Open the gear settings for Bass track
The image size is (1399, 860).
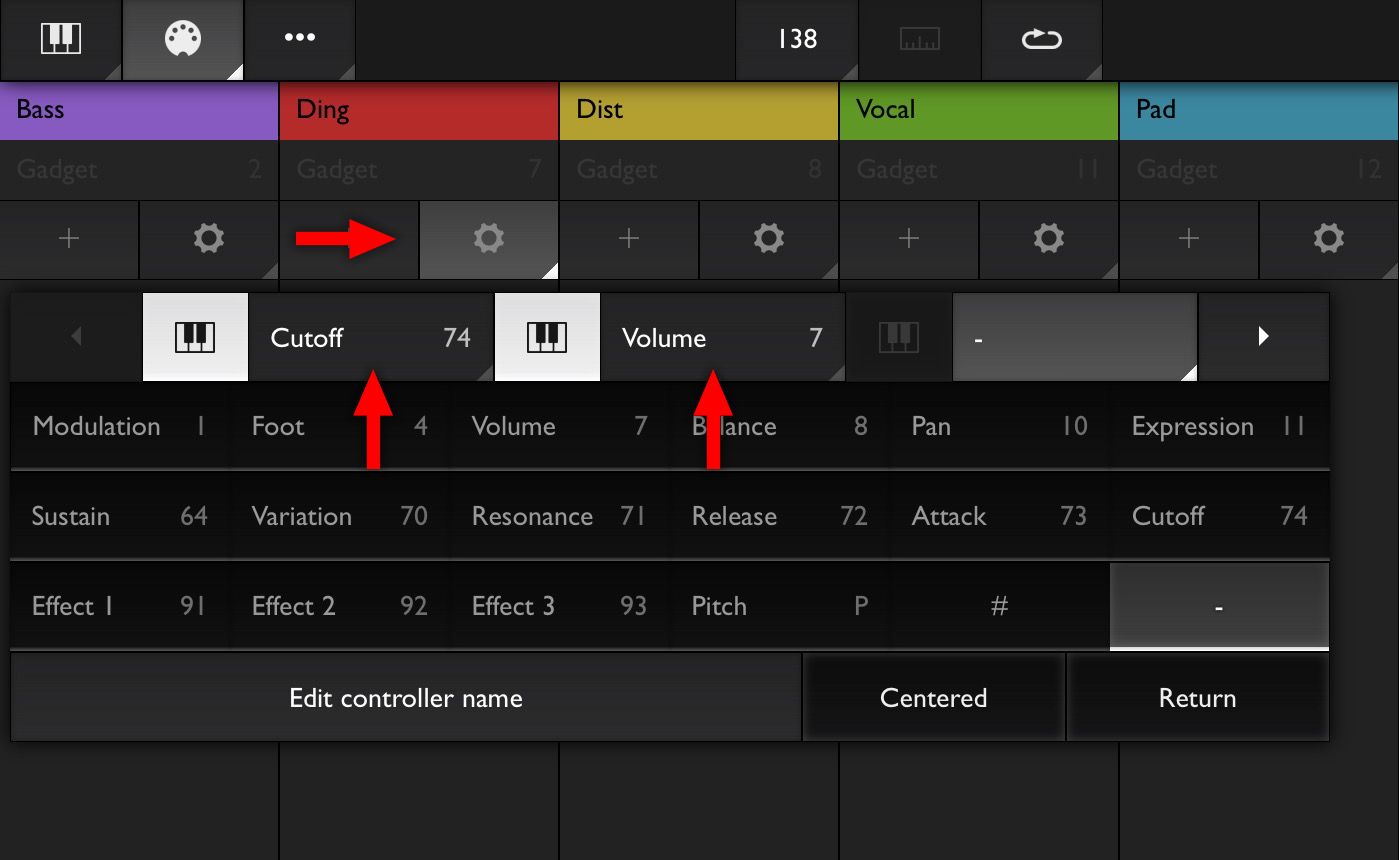click(x=208, y=239)
